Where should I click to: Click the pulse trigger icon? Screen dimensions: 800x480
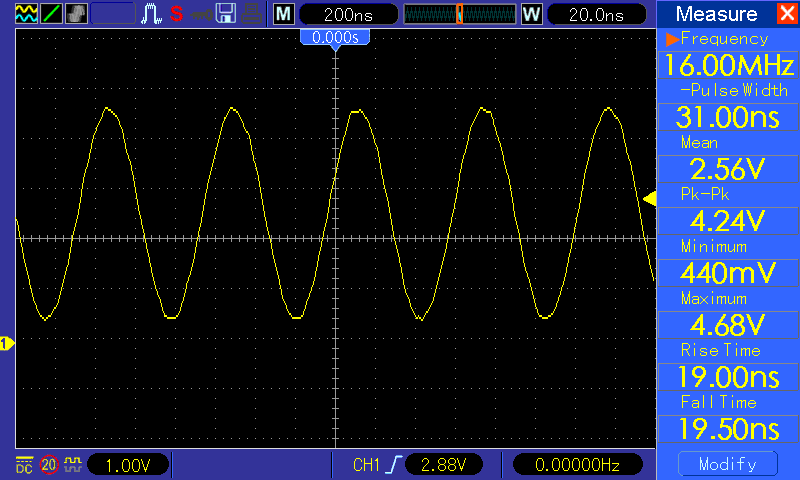(x=151, y=14)
